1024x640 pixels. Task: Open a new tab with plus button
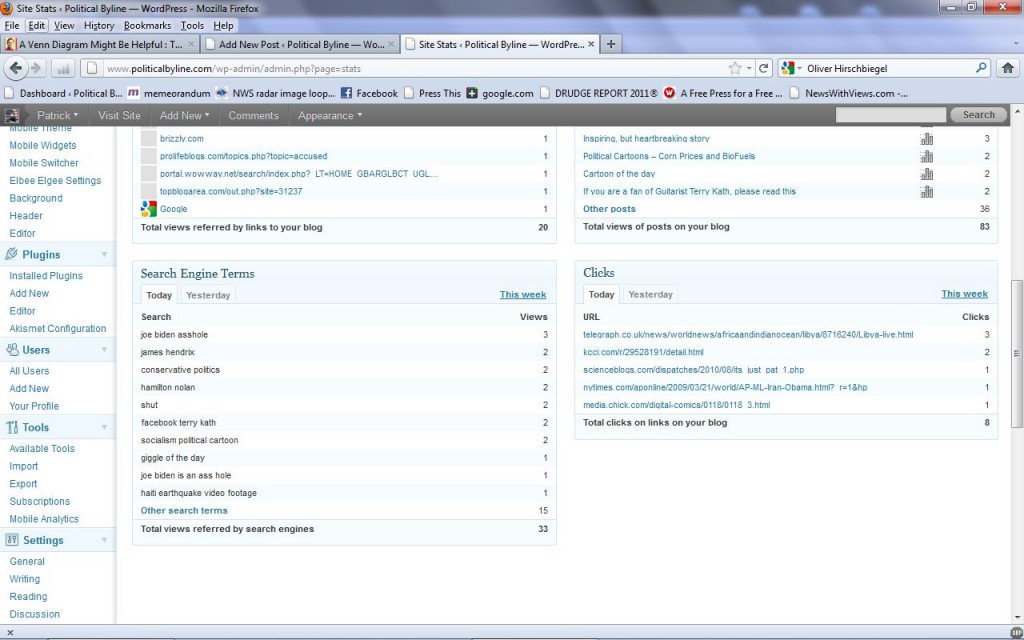click(x=611, y=44)
